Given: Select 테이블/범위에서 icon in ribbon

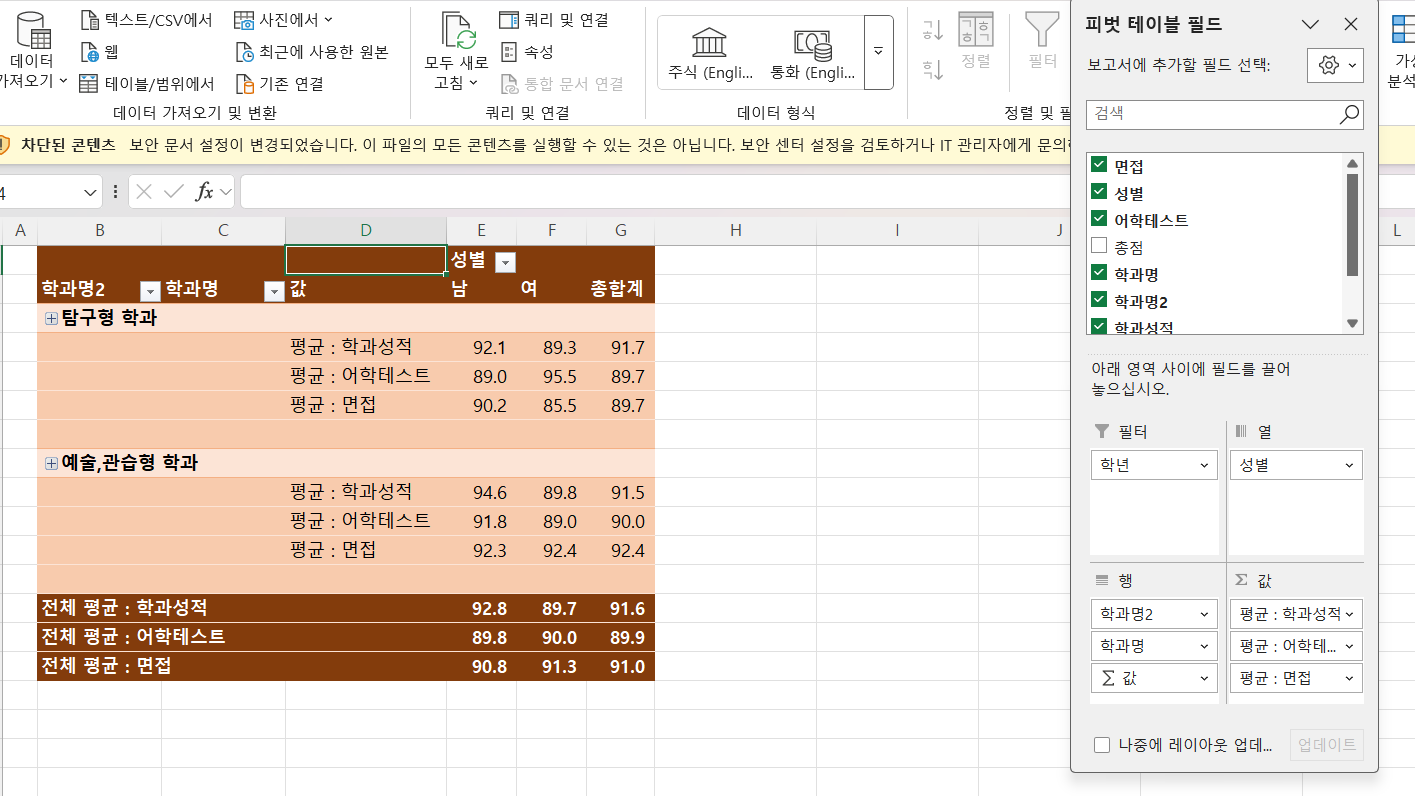Looking at the screenshot, I should (x=90, y=84).
